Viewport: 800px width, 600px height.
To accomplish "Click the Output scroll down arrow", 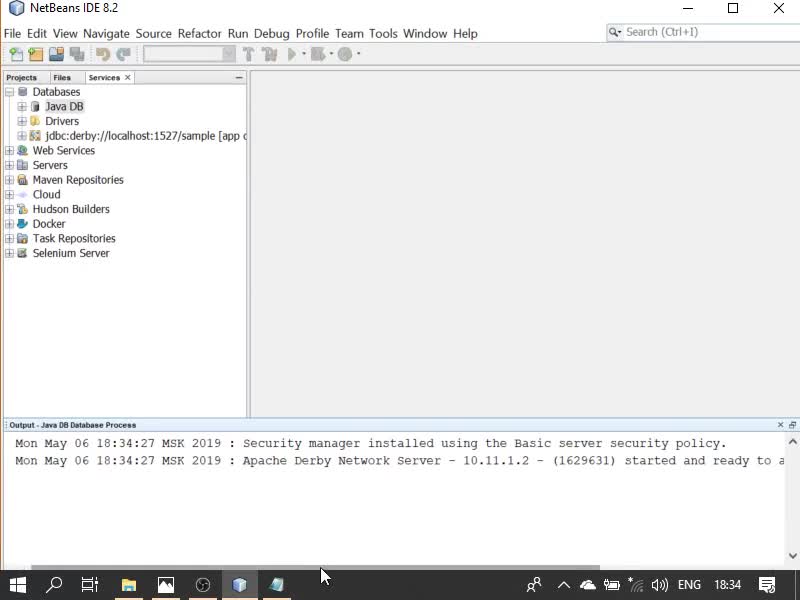I will tap(793, 556).
